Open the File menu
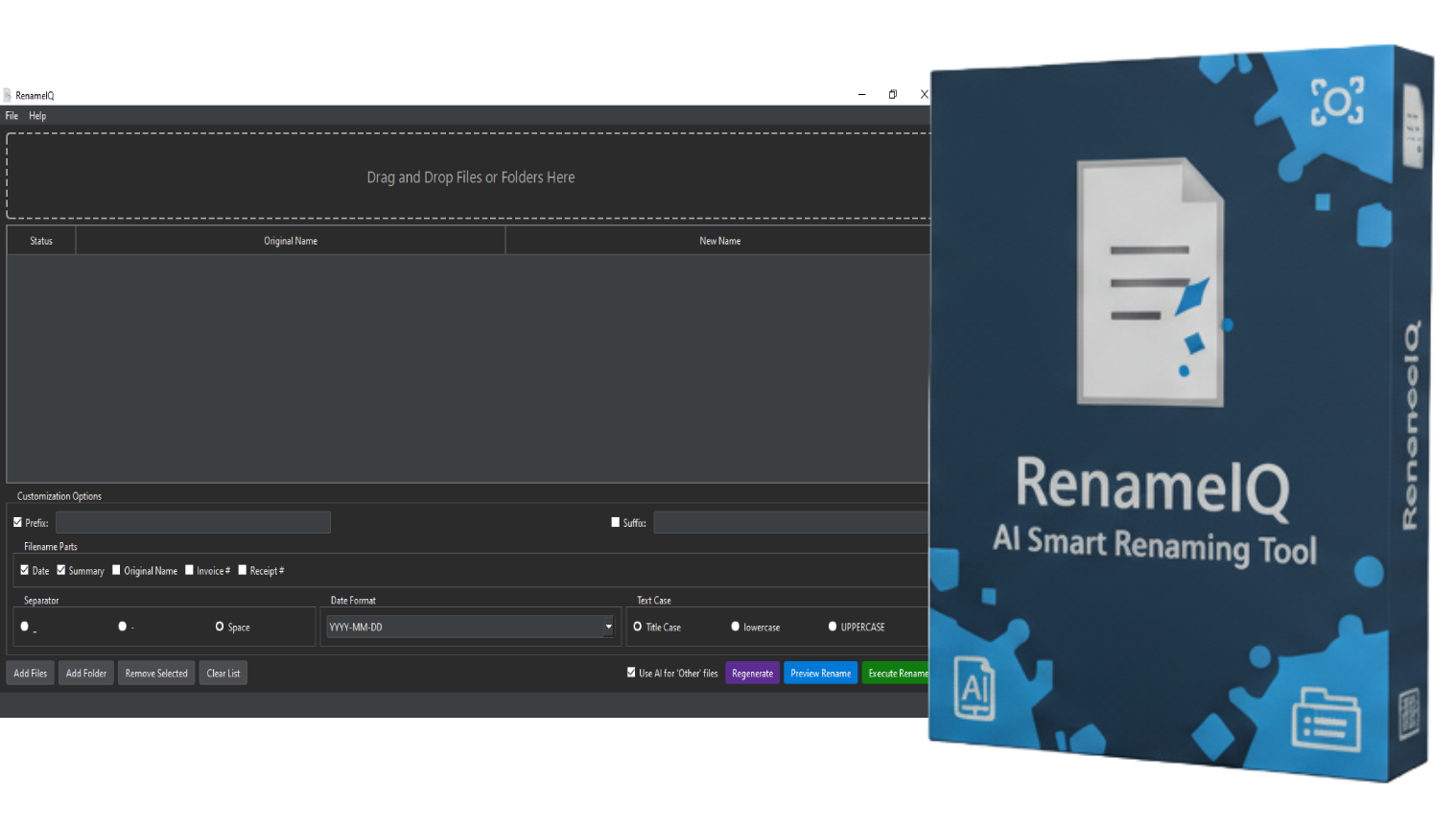This screenshot has width=1456, height=831. pyautogui.click(x=12, y=116)
